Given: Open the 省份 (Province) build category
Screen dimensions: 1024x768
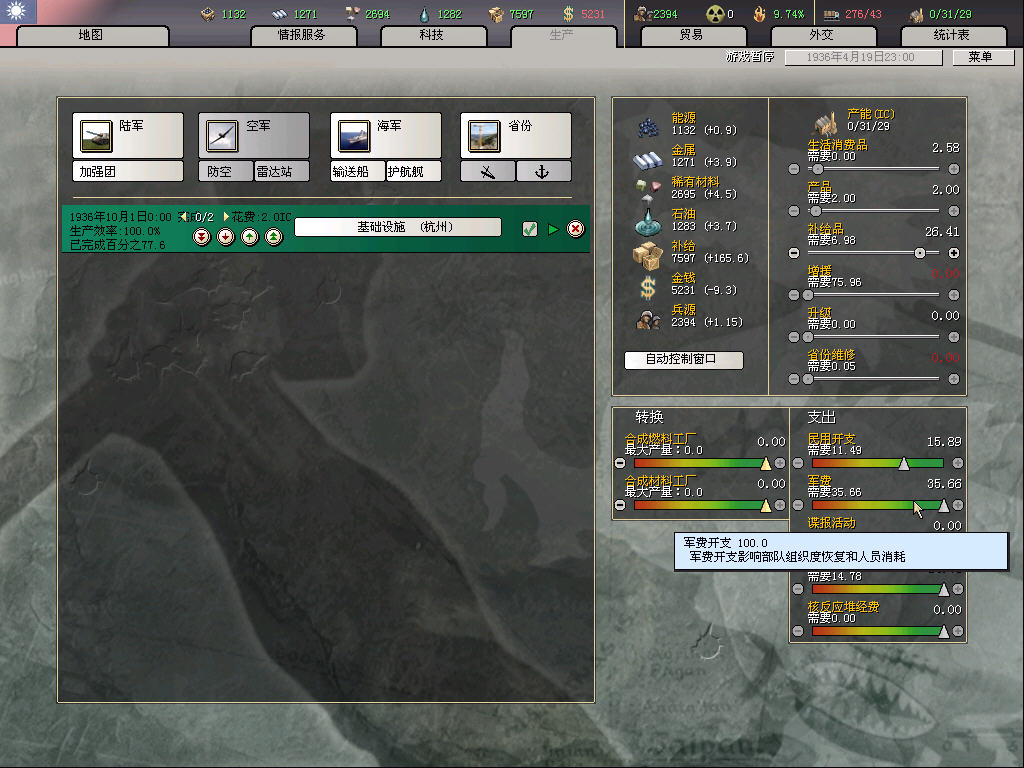Looking at the screenshot, I should tap(515, 135).
